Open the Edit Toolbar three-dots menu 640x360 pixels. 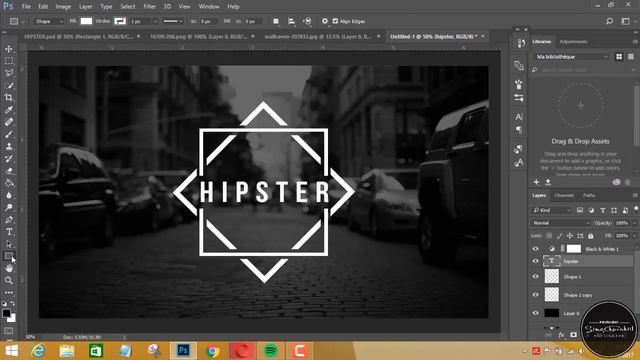(x=9, y=293)
